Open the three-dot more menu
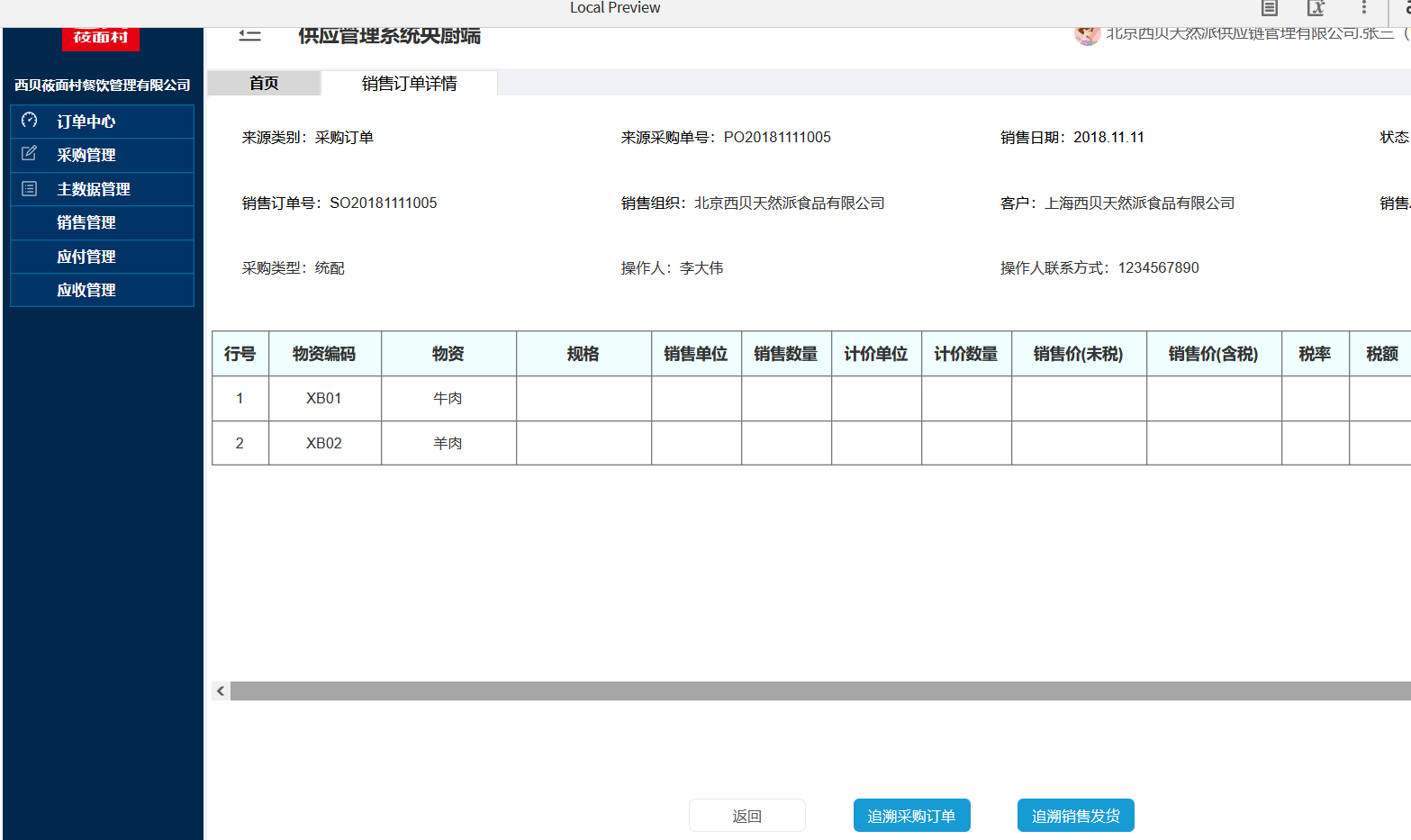Viewport: 1411px width, 840px height. pyautogui.click(x=1364, y=8)
